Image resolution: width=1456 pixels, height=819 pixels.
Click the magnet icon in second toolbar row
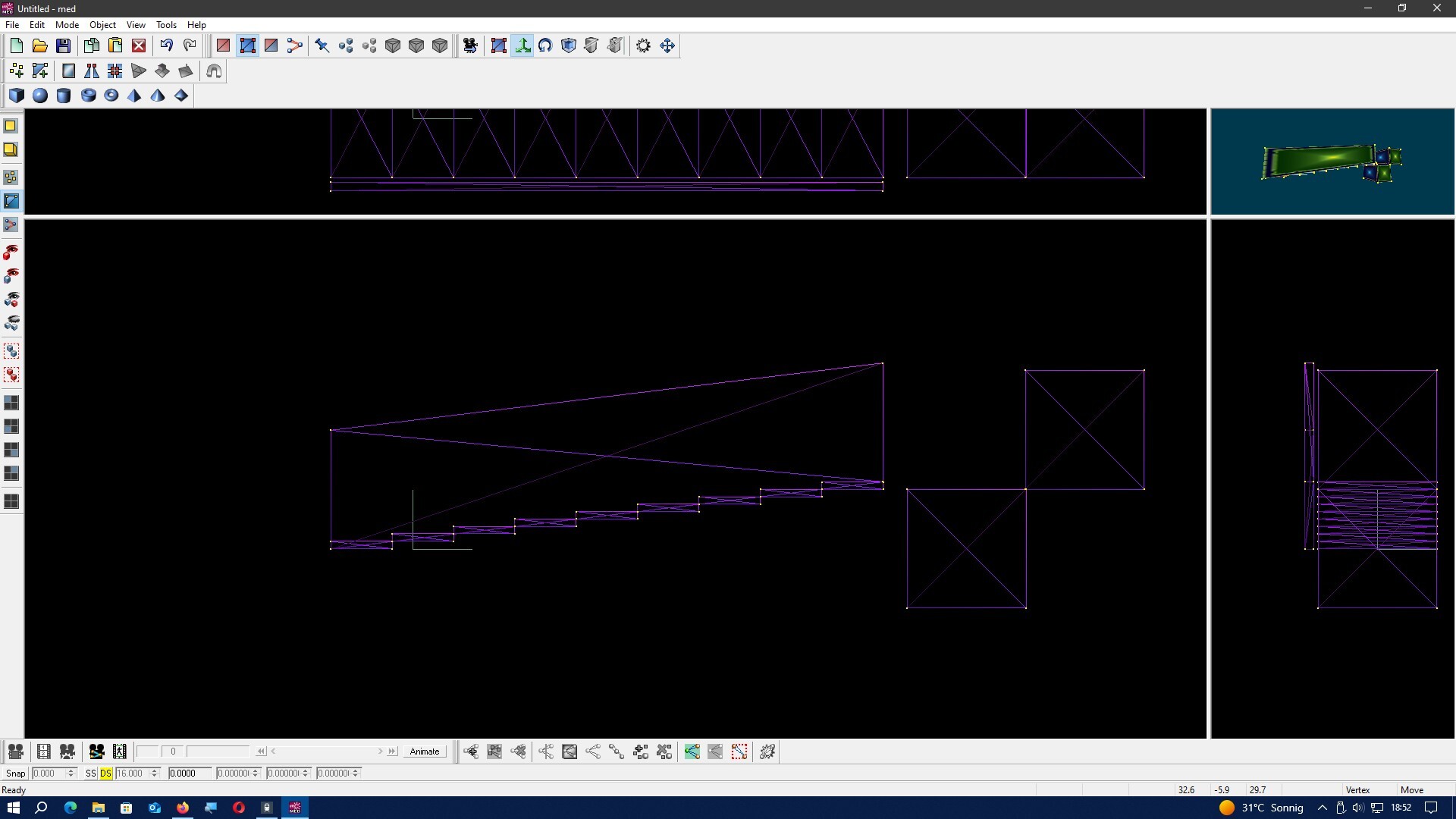click(x=214, y=71)
